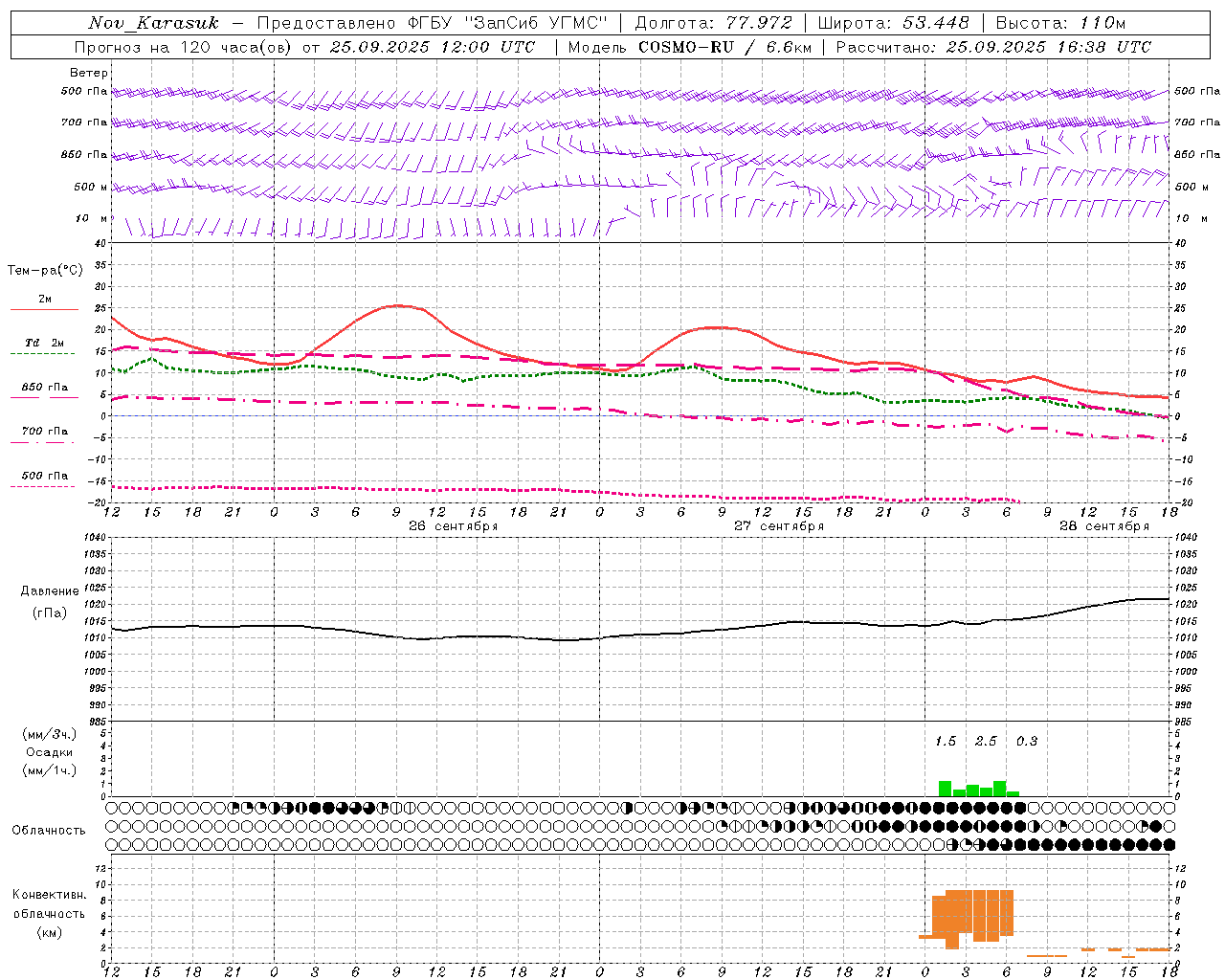Screen dimensions: 1225x980
Task: Click the 850 гПа temperature legend entry
Action: click(x=44, y=390)
